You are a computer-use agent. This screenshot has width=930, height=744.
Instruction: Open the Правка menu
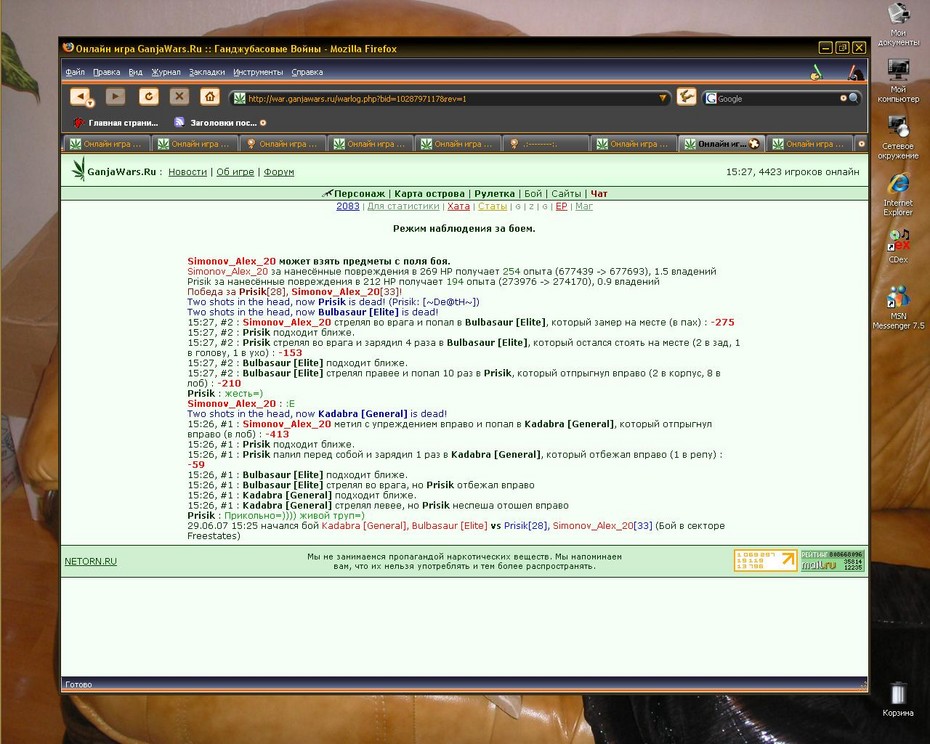[x=106, y=72]
